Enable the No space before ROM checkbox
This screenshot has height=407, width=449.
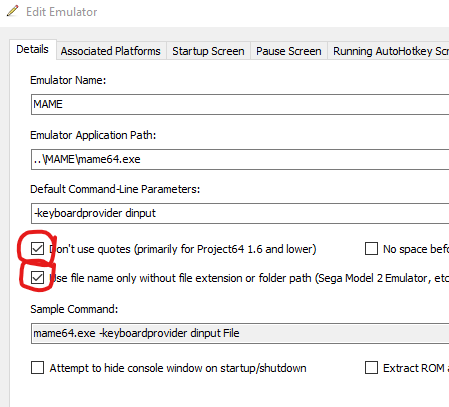(371, 249)
